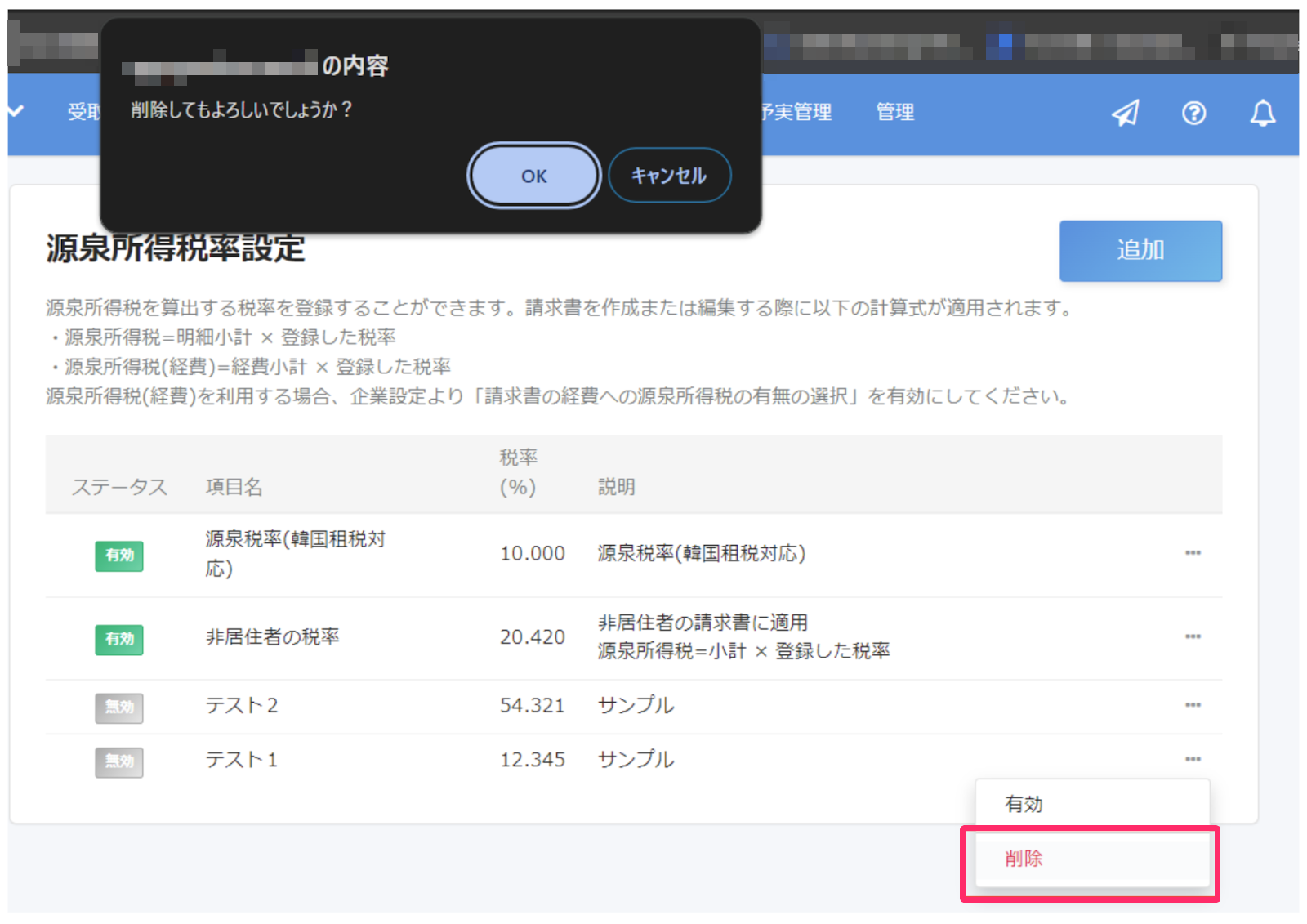Open the paper plane send icon

click(x=1126, y=113)
